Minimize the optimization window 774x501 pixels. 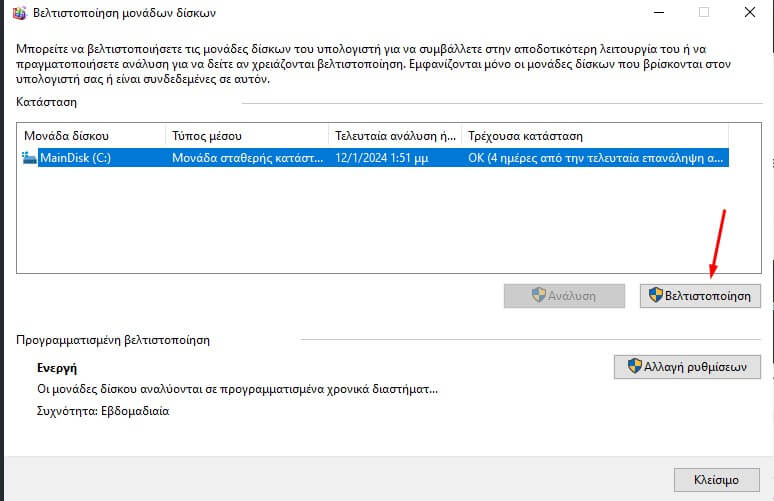click(x=657, y=13)
